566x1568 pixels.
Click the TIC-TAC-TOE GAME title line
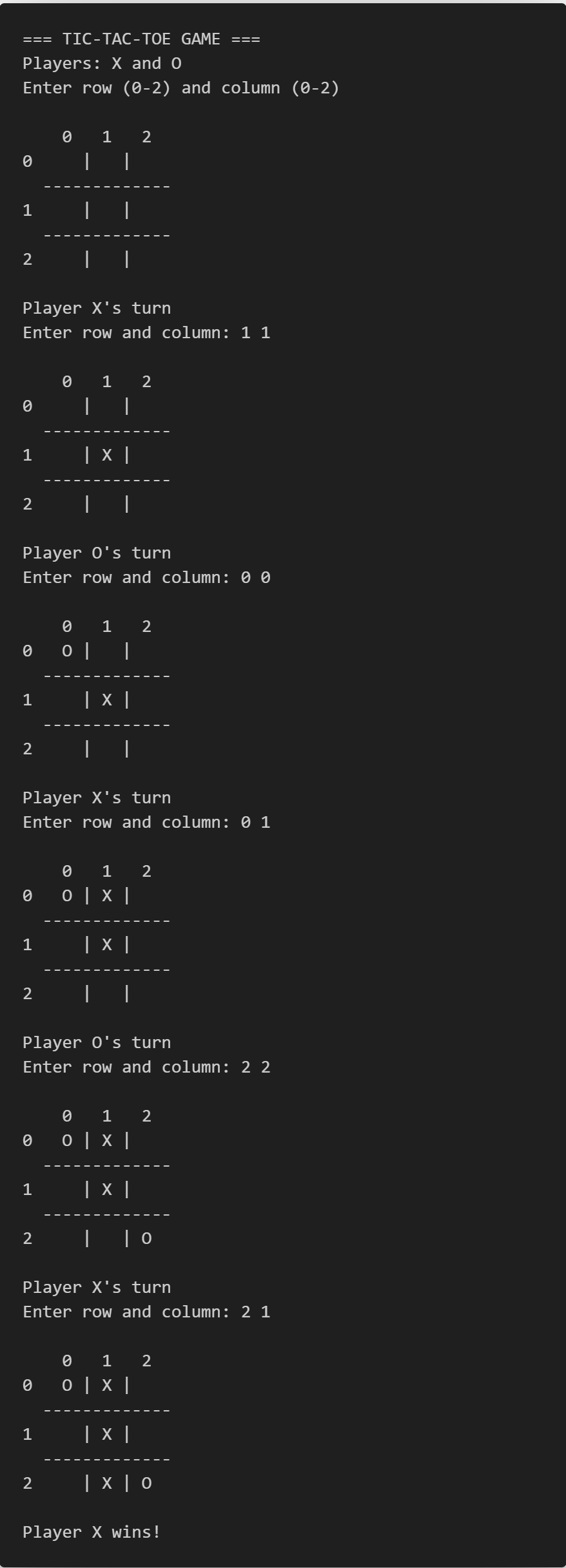coord(141,39)
